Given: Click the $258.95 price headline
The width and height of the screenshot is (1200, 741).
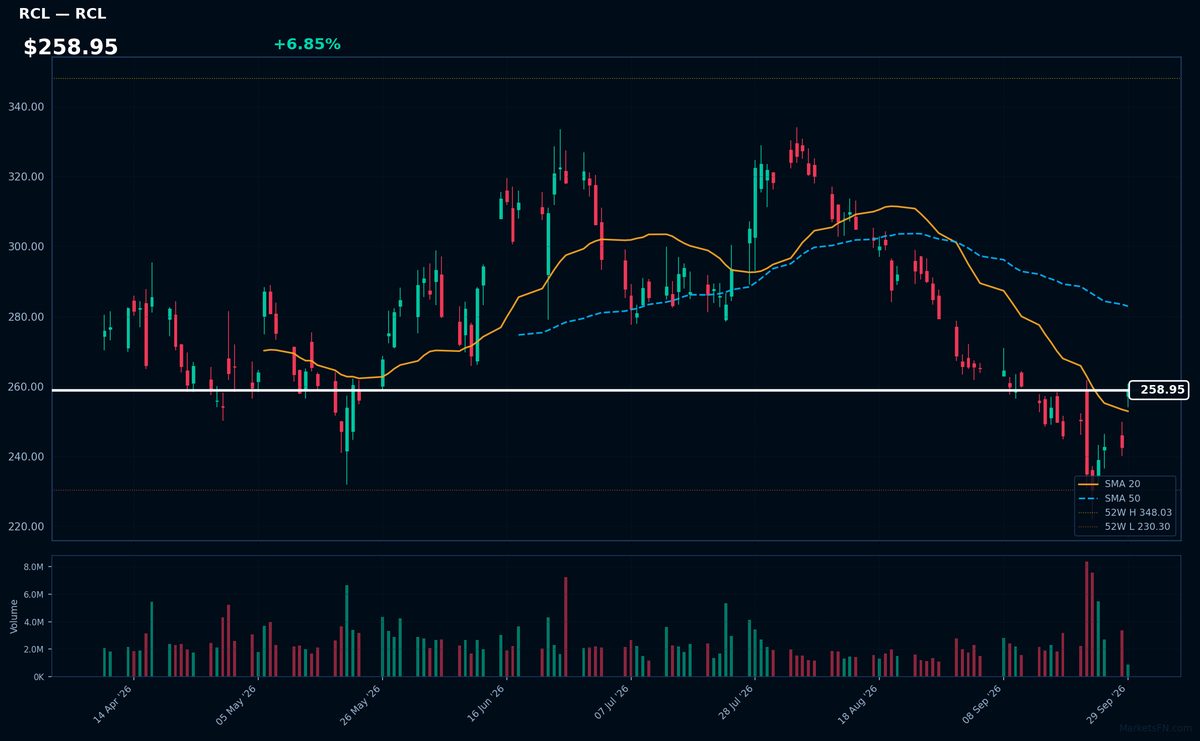Looking at the screenshot, I should (x=71, y=47).
